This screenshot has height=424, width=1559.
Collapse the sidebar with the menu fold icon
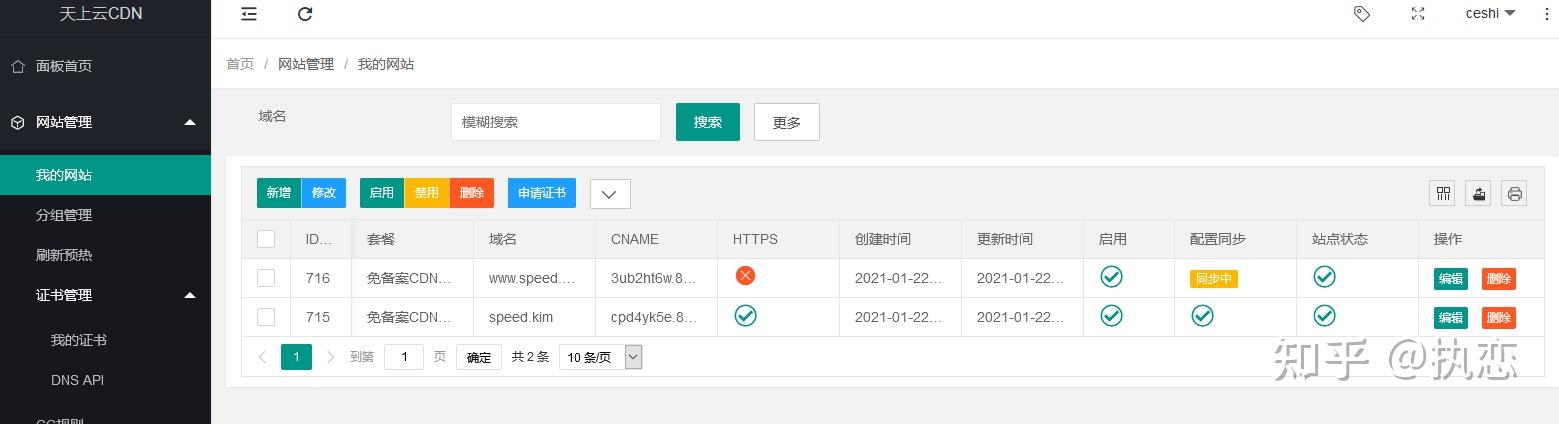[x=249, y=14]
